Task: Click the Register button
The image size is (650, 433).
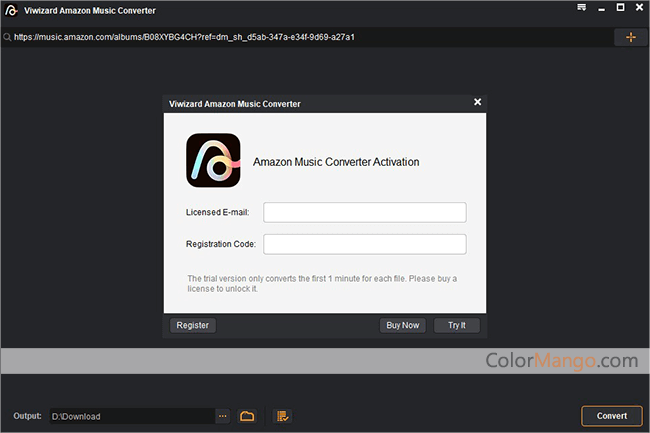Action: click(193, 325)
